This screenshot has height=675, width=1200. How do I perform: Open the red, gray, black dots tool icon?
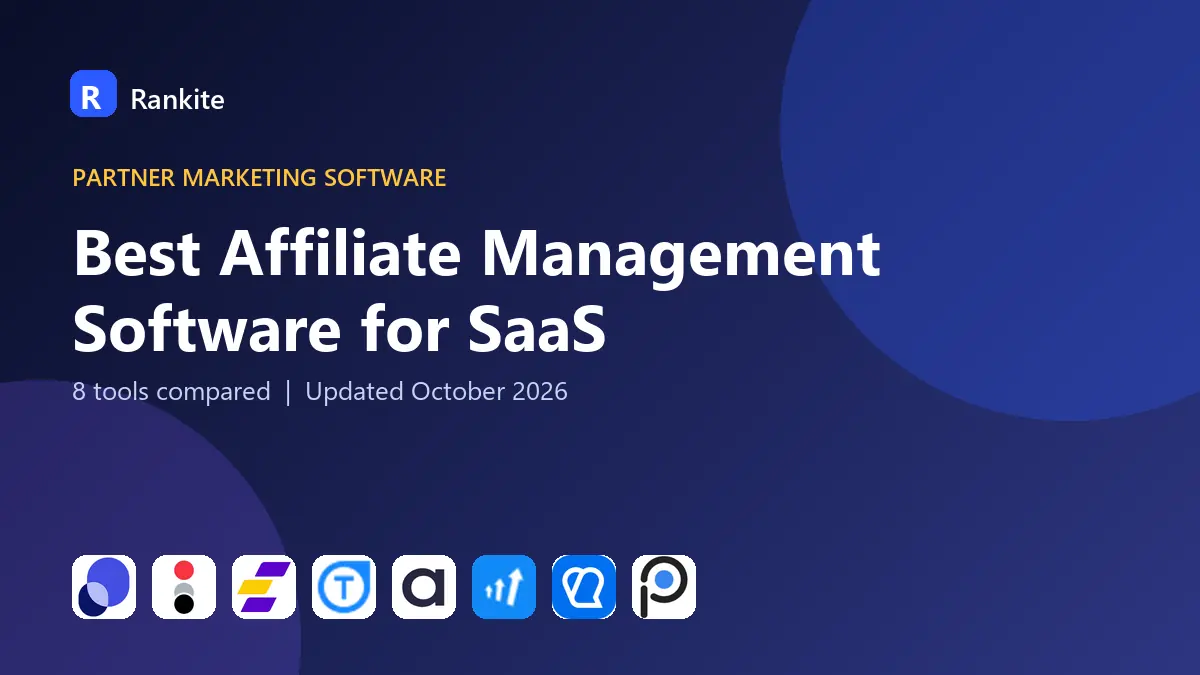pyautogui.click(x=184, y=587)
